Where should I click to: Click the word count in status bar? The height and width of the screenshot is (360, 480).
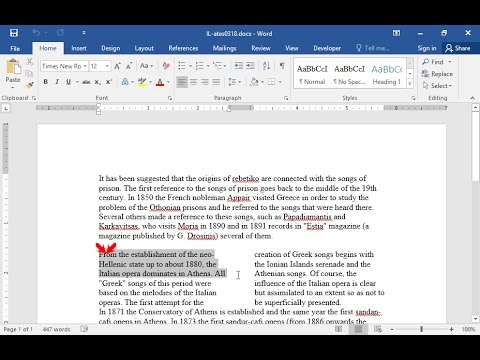click(x=56, y=329)
